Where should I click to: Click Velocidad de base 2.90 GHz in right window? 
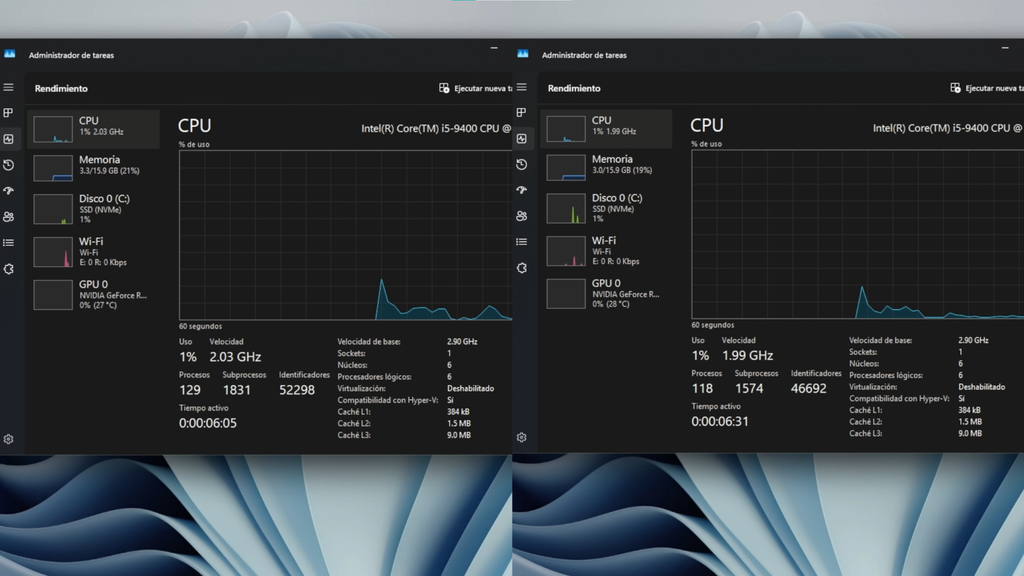(x=973, y=340)
